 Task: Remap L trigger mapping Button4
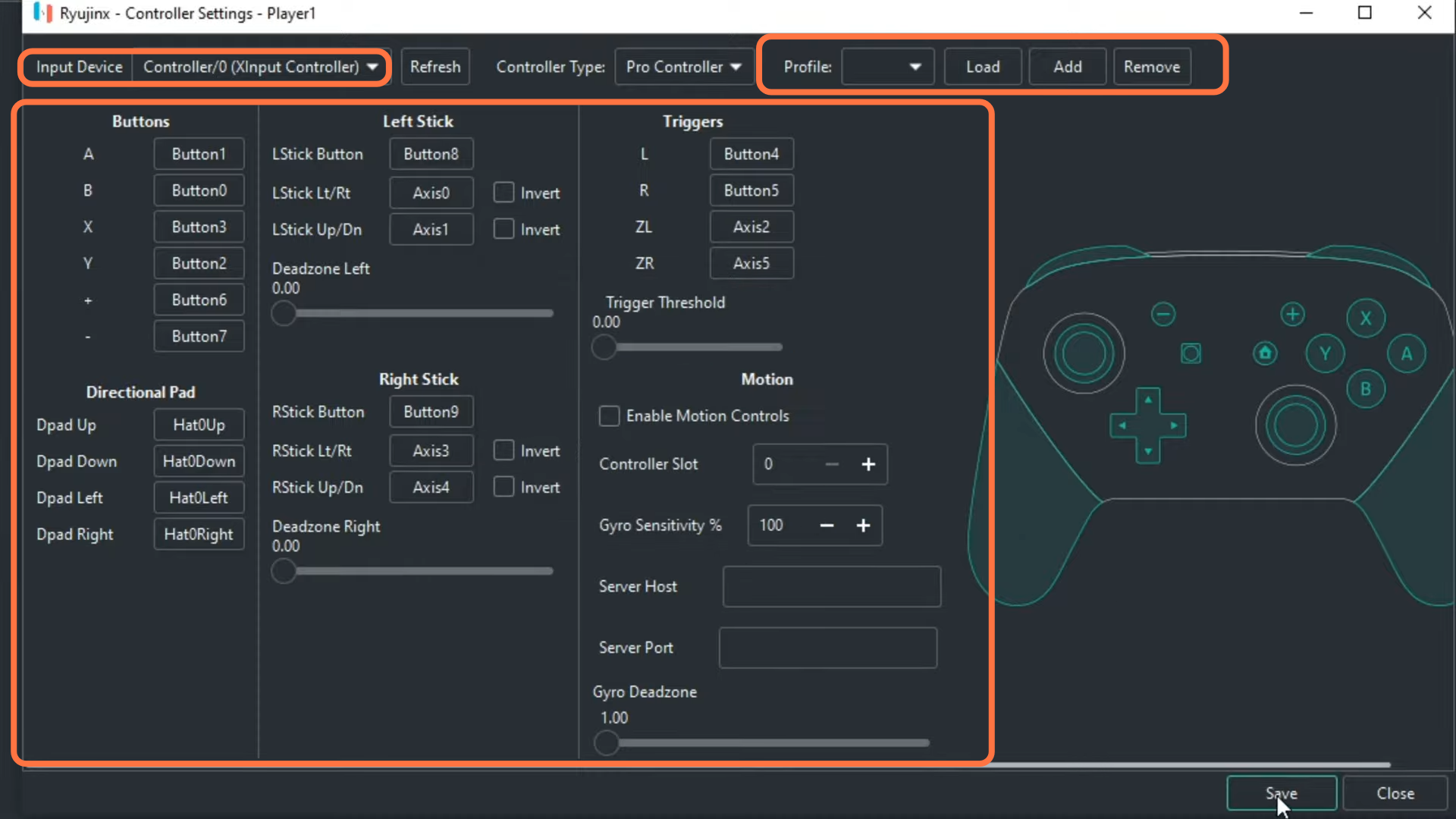click(752, 154)
